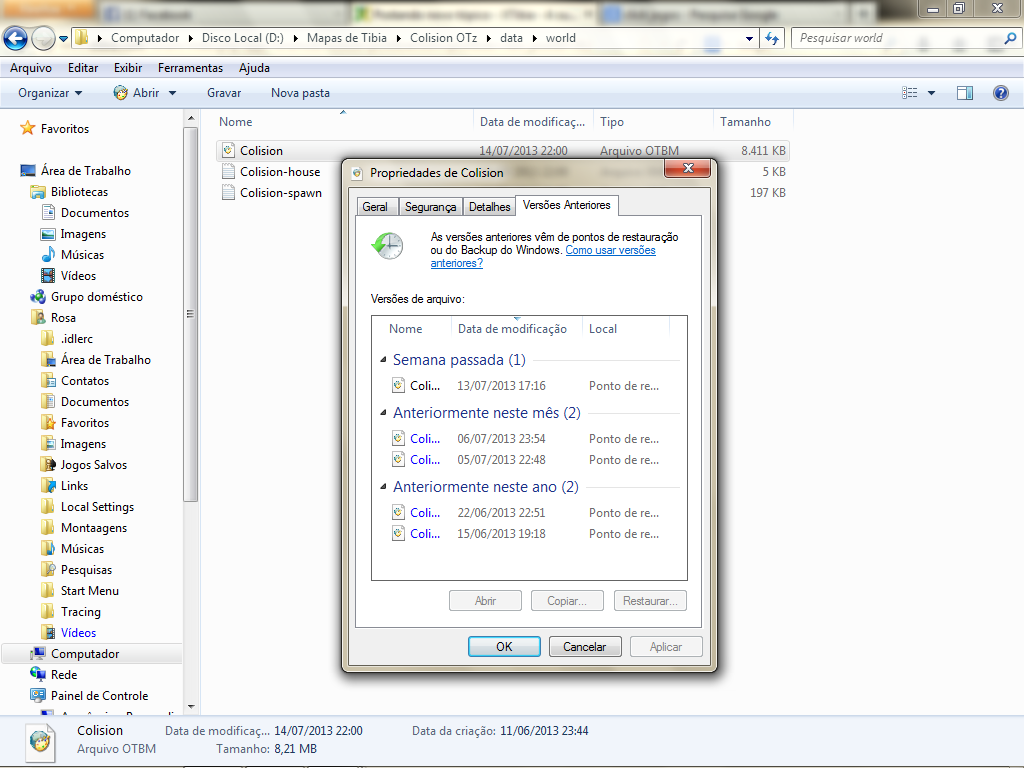Switch to the Segurança tab
The image size is (1024, 768).
[x=430, y=207]
